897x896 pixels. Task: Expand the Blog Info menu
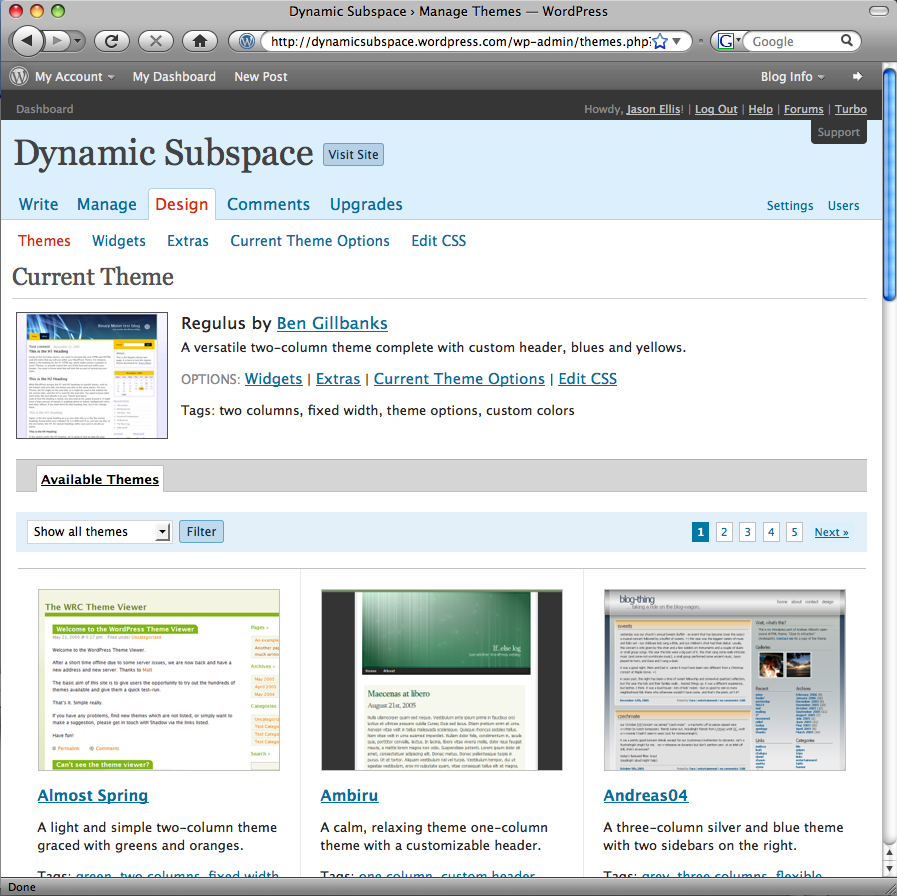792,76
